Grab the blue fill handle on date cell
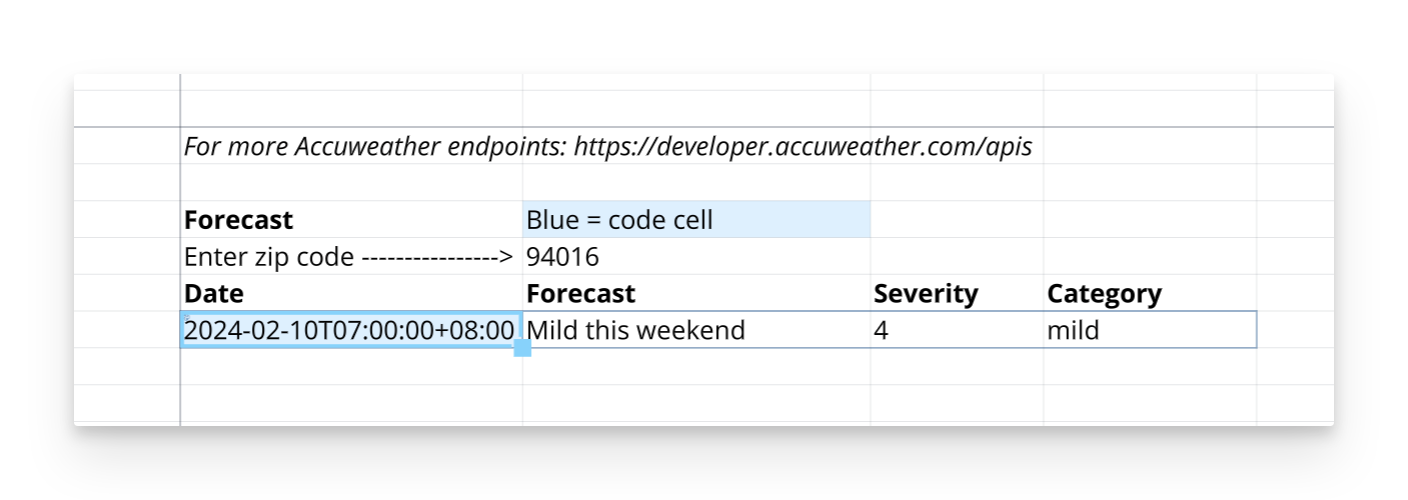 tap(522, 348)
